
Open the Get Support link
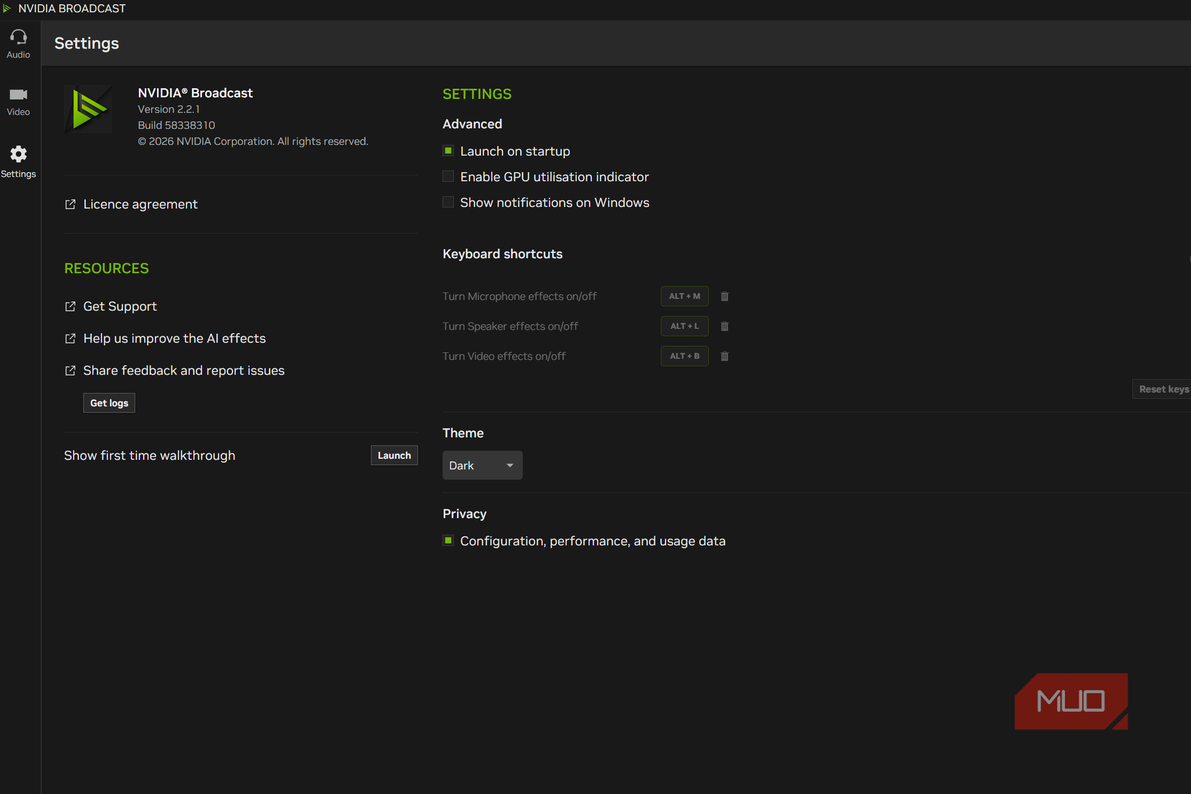[x=120, y=306]
